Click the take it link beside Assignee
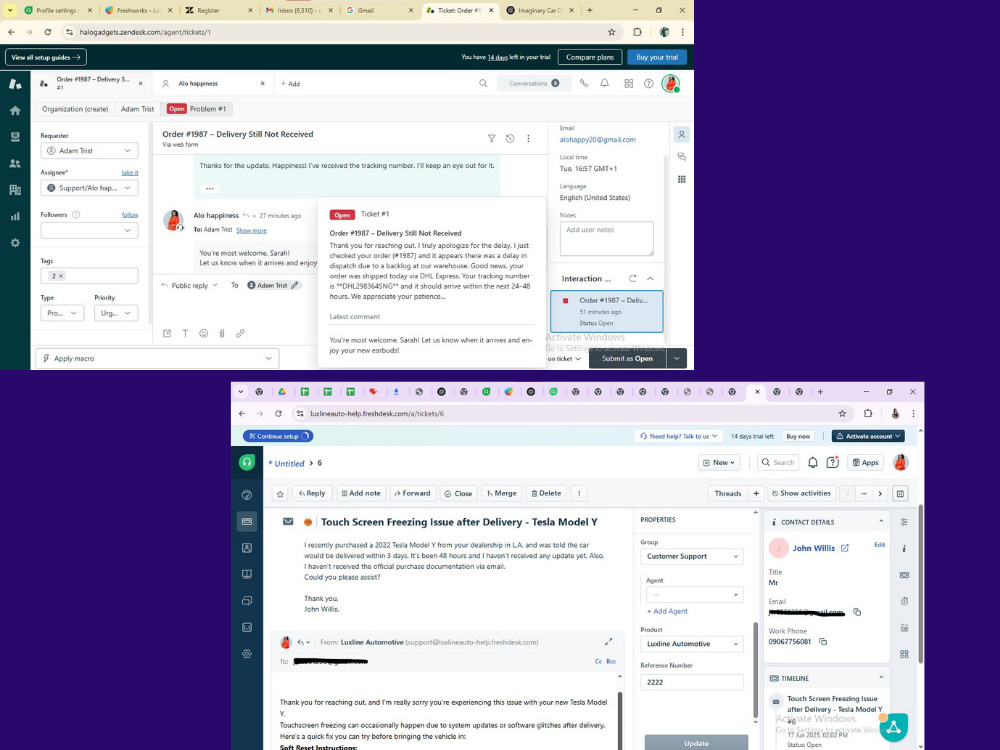This screenshot has height=750, width=1000. point(130,173)
